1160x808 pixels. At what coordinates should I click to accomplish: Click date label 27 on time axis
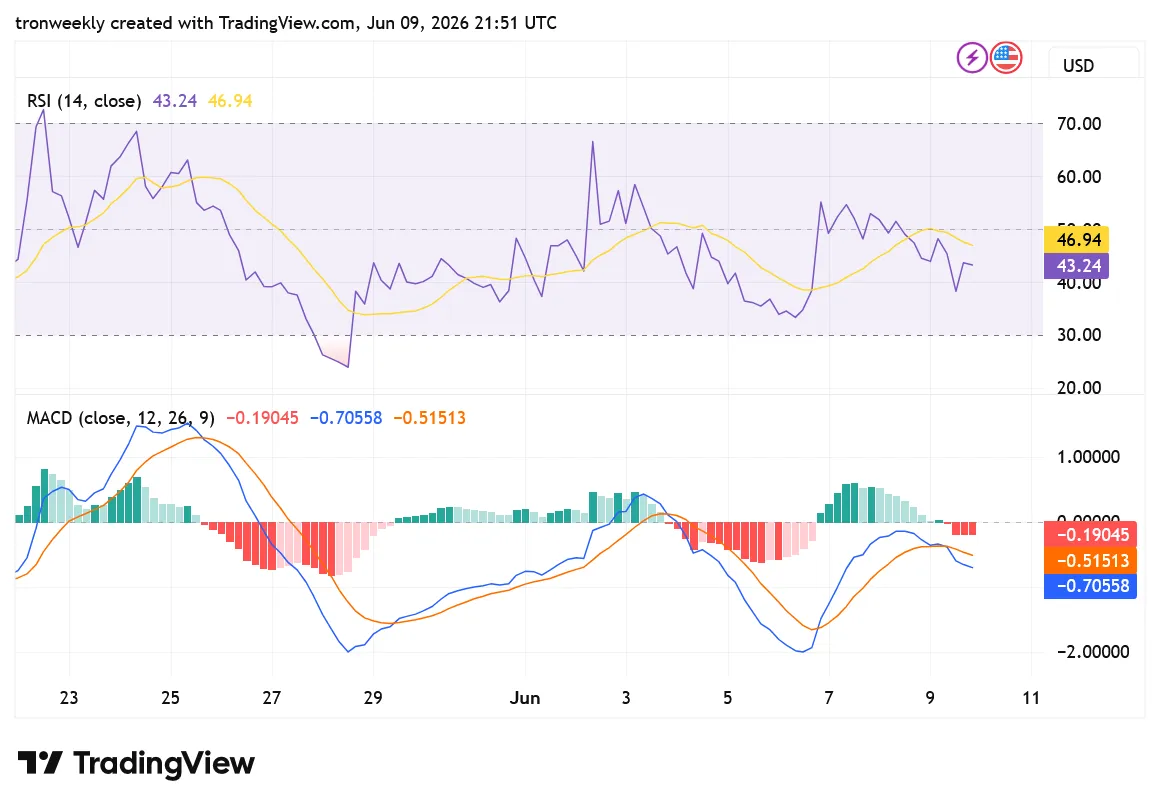pos(272,698)
